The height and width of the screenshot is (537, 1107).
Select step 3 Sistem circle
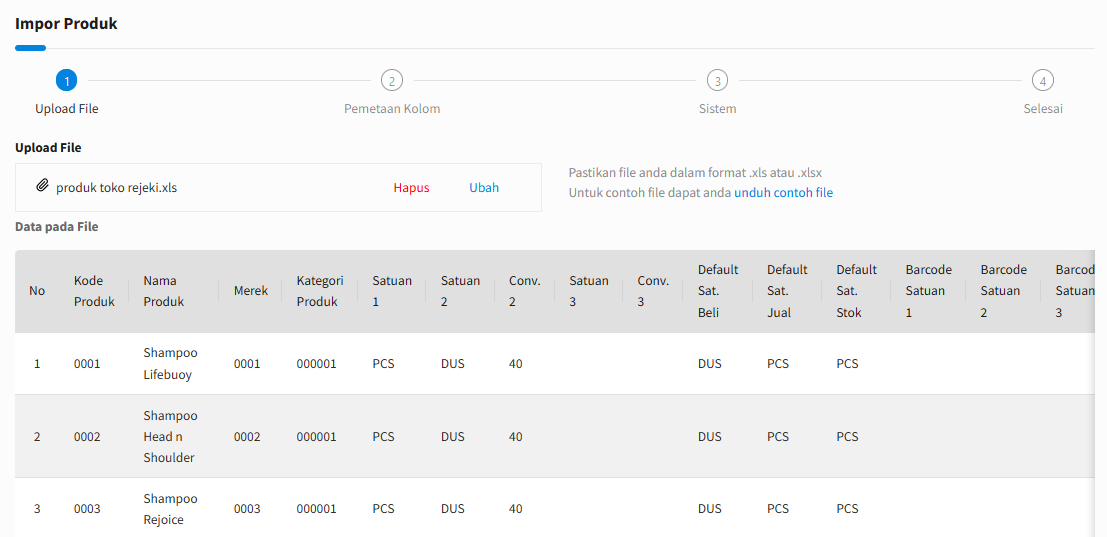pos(717,81)
